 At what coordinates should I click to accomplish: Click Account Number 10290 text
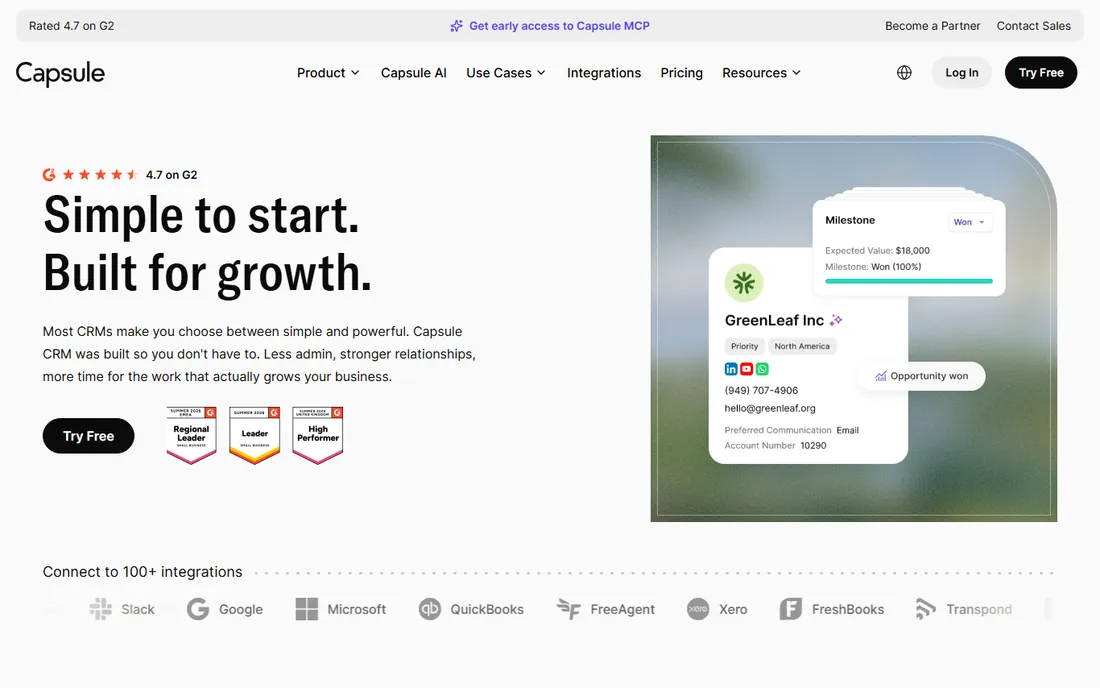[775, 445]
